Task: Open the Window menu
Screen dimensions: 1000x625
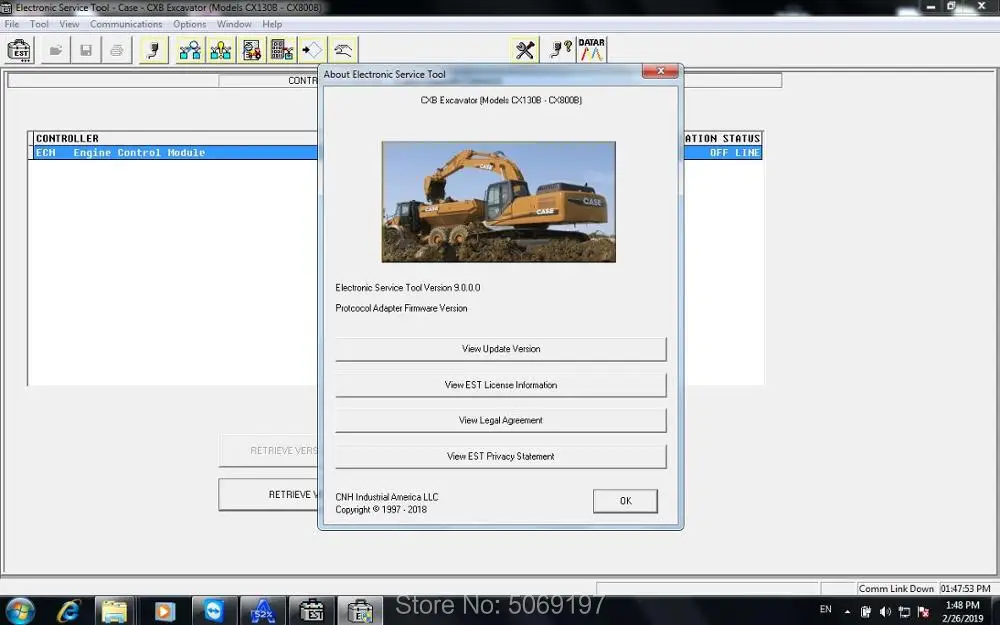Action: pyautogui.click(x=233, y=24)
